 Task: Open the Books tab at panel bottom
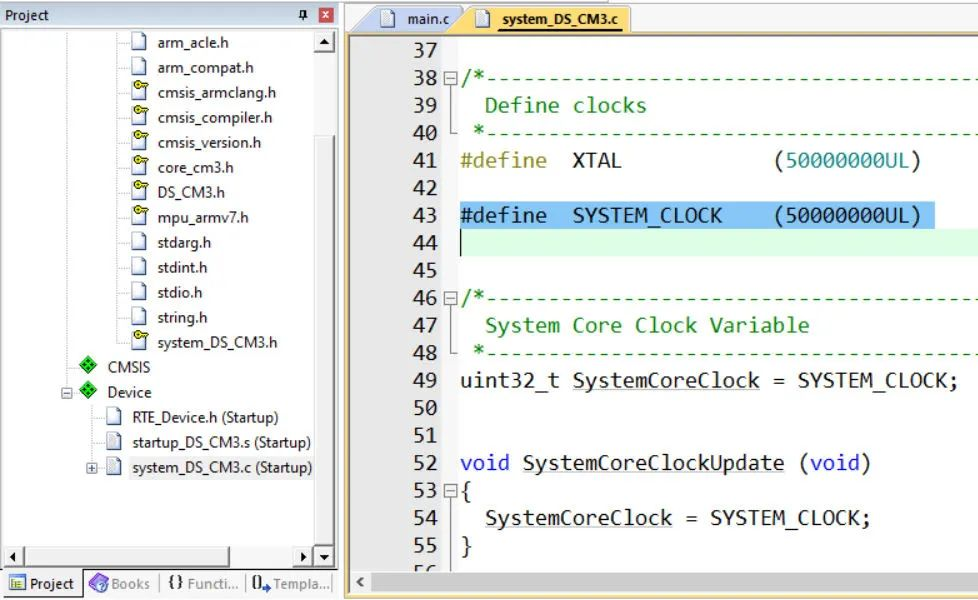tap(120, 583)
